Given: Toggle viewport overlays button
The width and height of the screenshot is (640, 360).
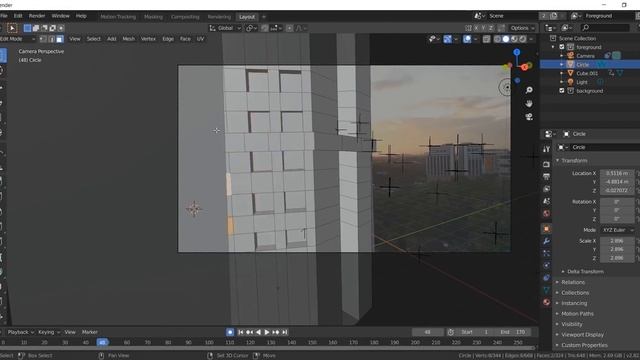Looking at the screenshot, I should click(467, 39).
